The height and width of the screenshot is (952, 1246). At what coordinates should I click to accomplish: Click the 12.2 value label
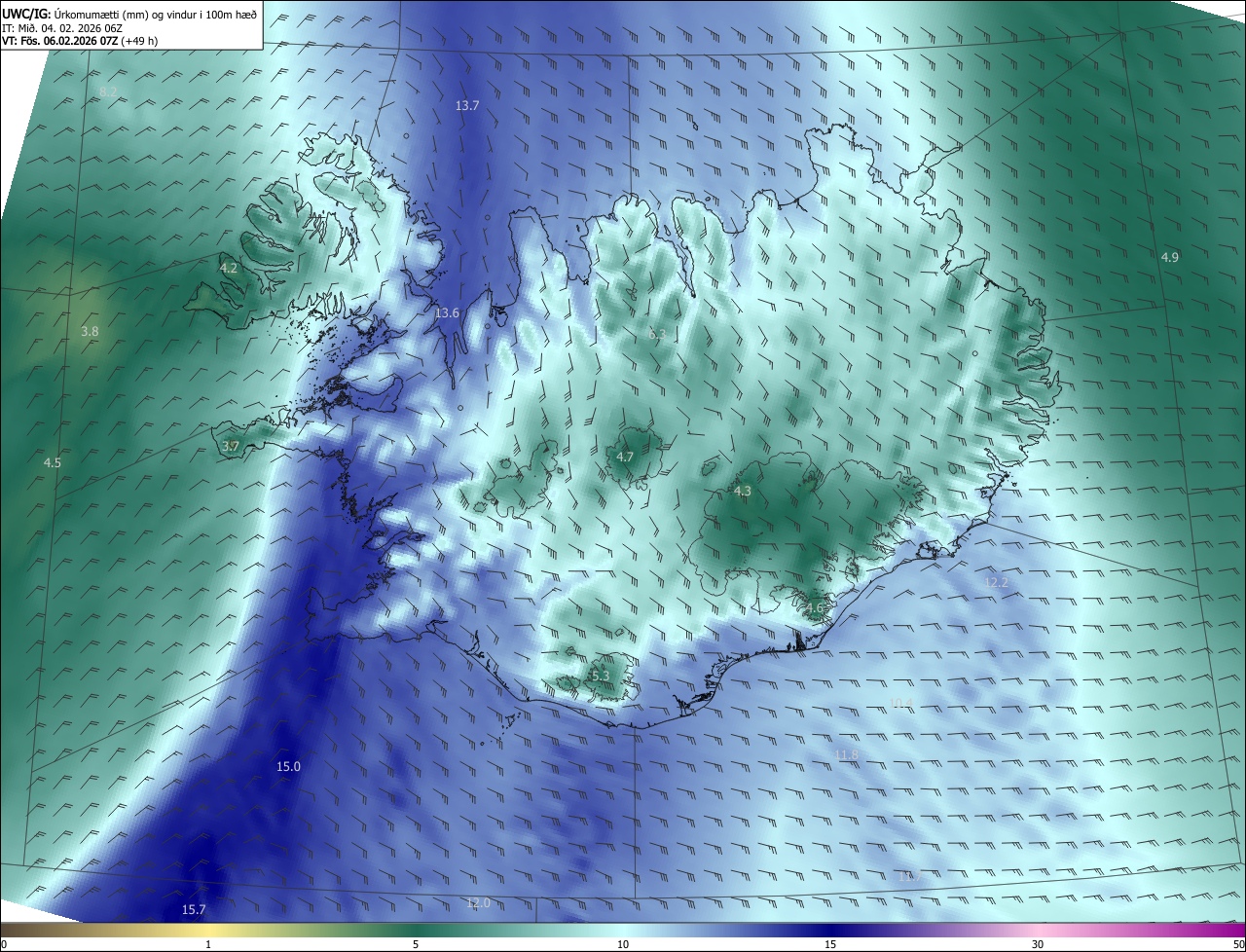pos(996,583)
